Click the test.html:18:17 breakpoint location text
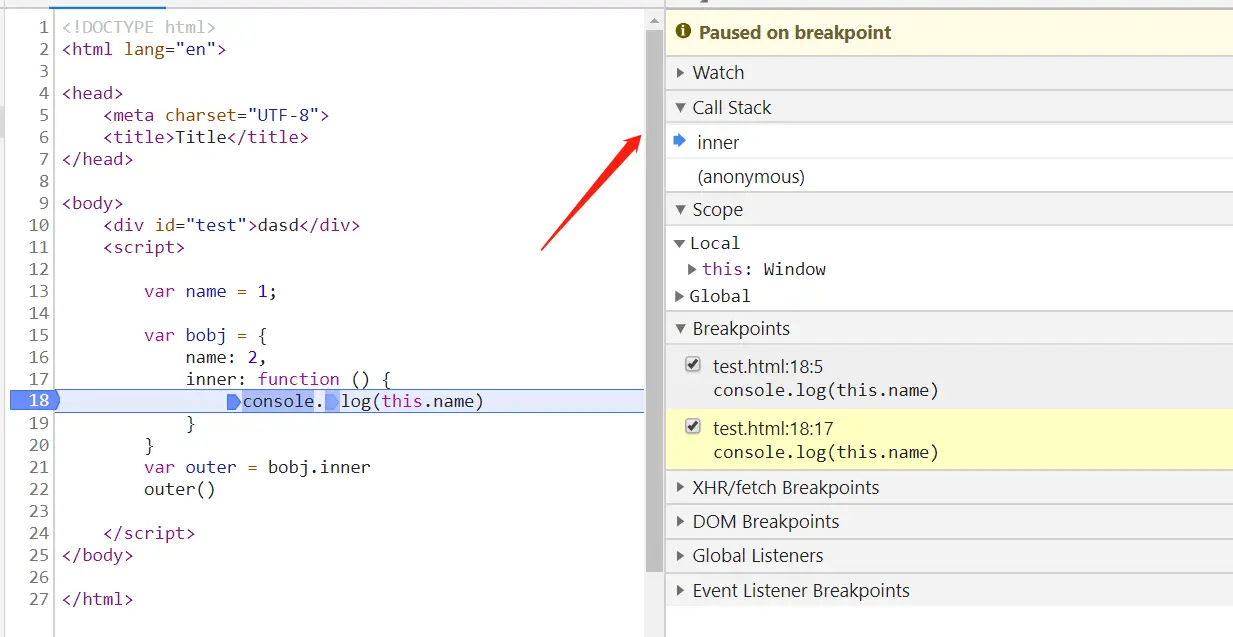Viewport: 1233px width, 637px height. (x=773, y=429)
